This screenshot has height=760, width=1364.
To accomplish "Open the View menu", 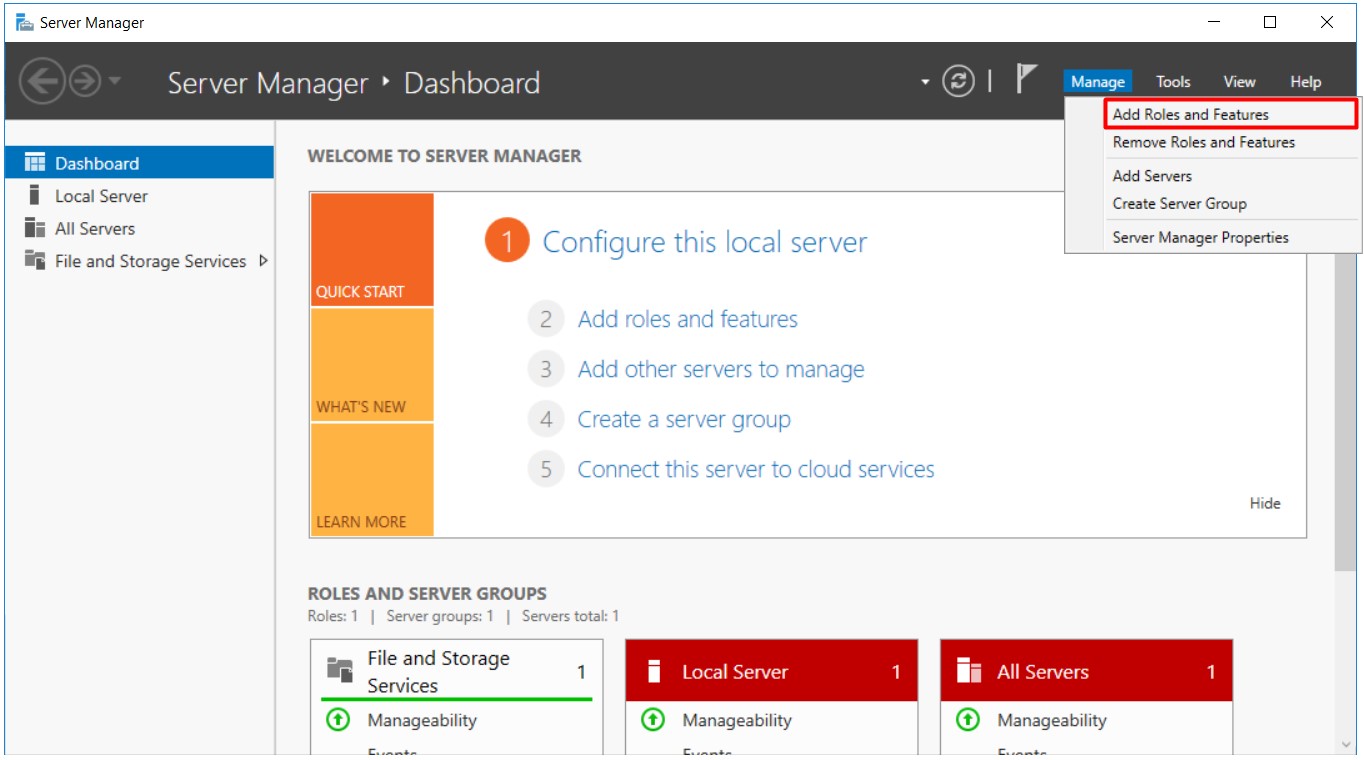I will tap(1239, 82).
